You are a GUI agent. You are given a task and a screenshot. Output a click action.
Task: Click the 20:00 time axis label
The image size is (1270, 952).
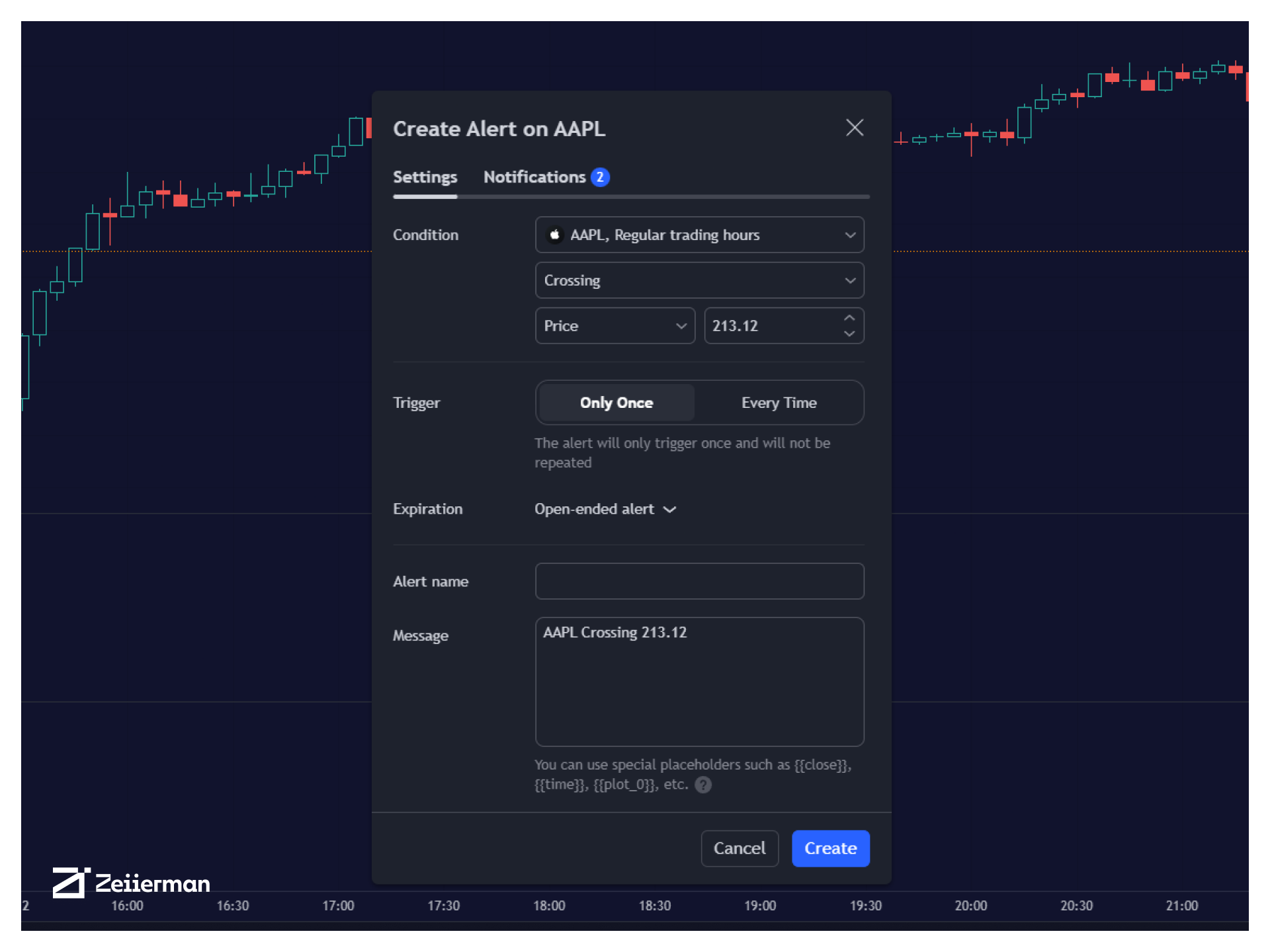970,906
